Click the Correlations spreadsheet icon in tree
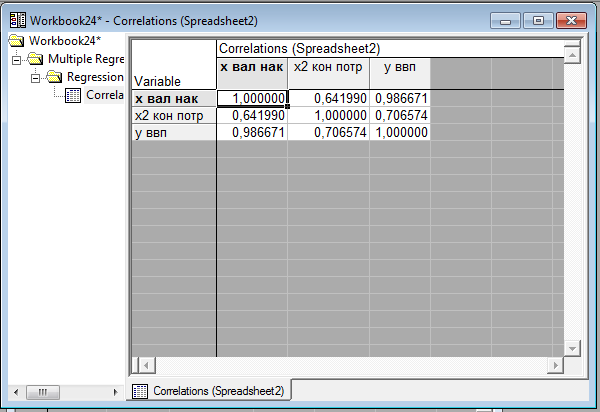The image size is (600, 412). click(73, 95)
